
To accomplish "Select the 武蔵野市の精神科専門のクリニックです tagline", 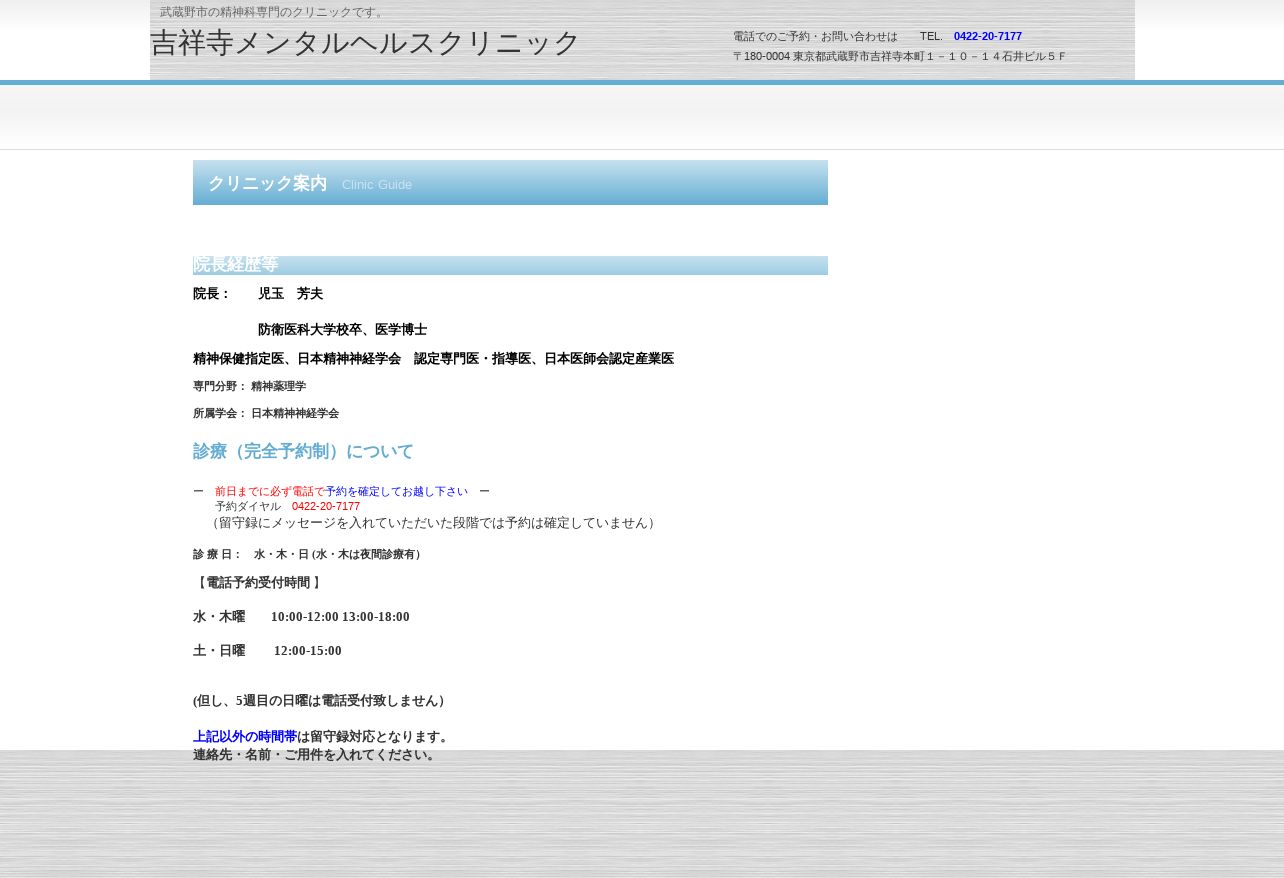I will click(274, 12).
